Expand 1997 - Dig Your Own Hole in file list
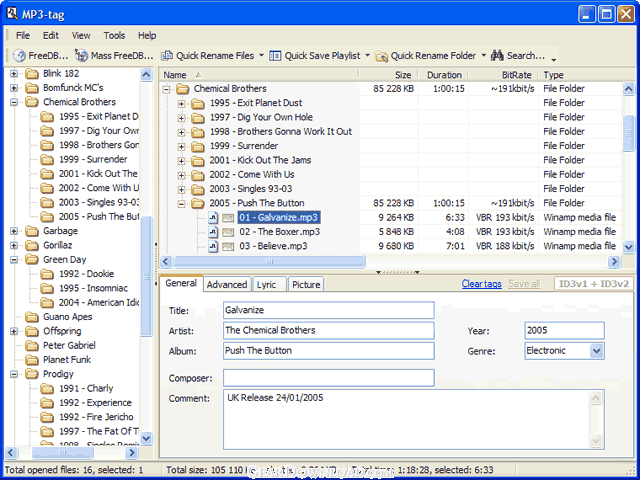Screen dimensions: 640x480 [x=182, y=118]
